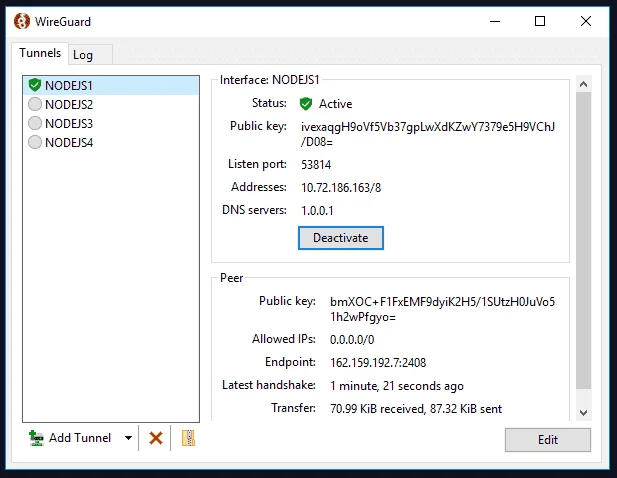Click the DNS server value 1.0.0.1

point(317,211)
